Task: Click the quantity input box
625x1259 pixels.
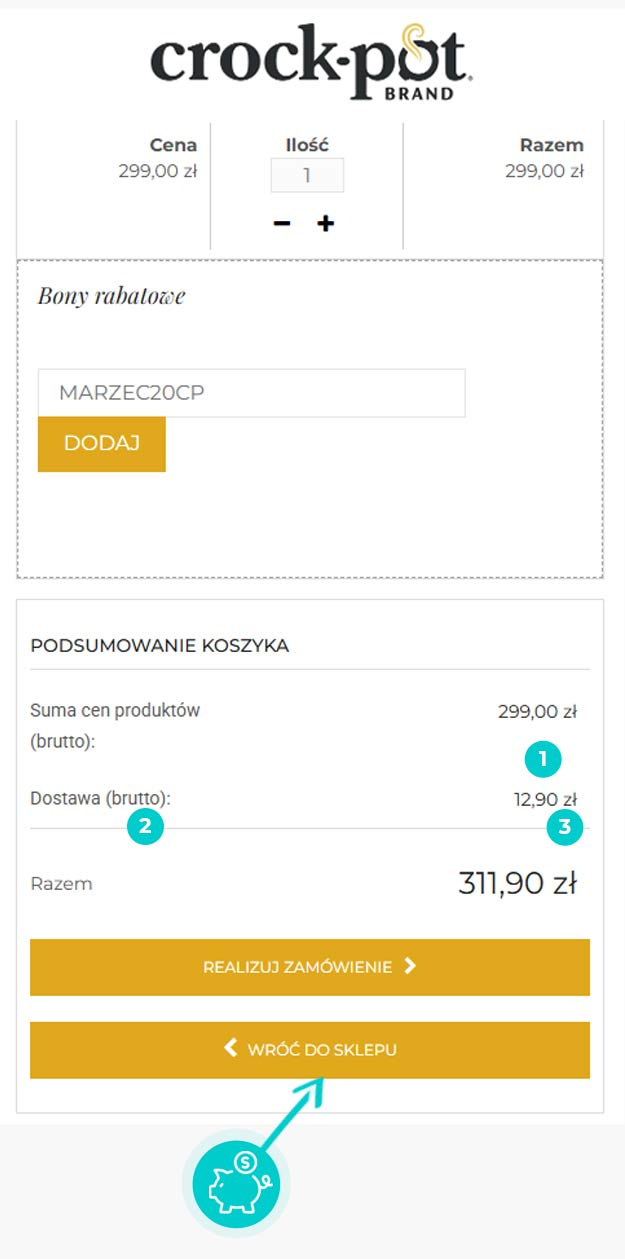Action: coord(307,175)
